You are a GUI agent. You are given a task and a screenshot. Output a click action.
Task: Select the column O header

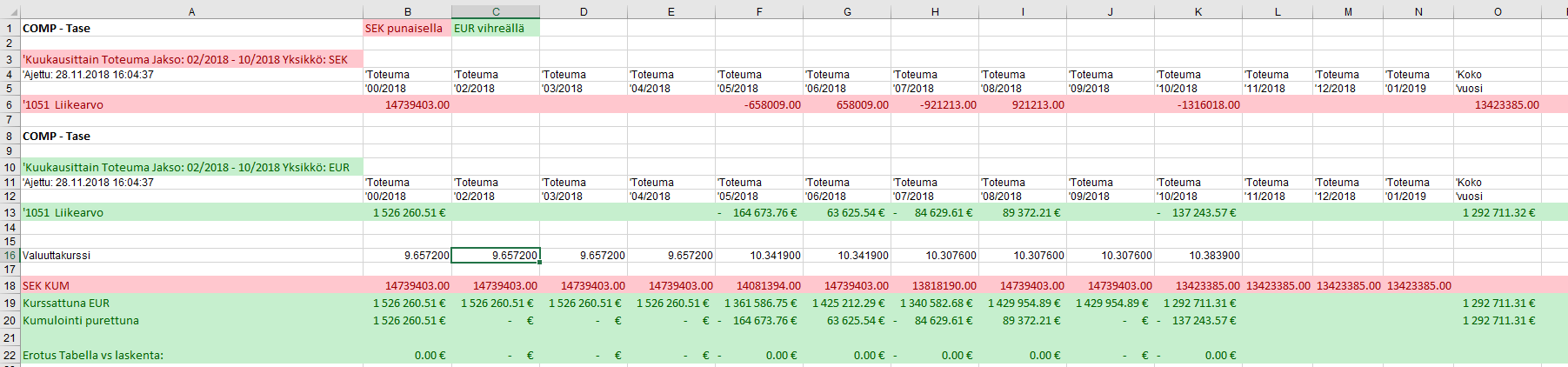tap(1497, 11)
